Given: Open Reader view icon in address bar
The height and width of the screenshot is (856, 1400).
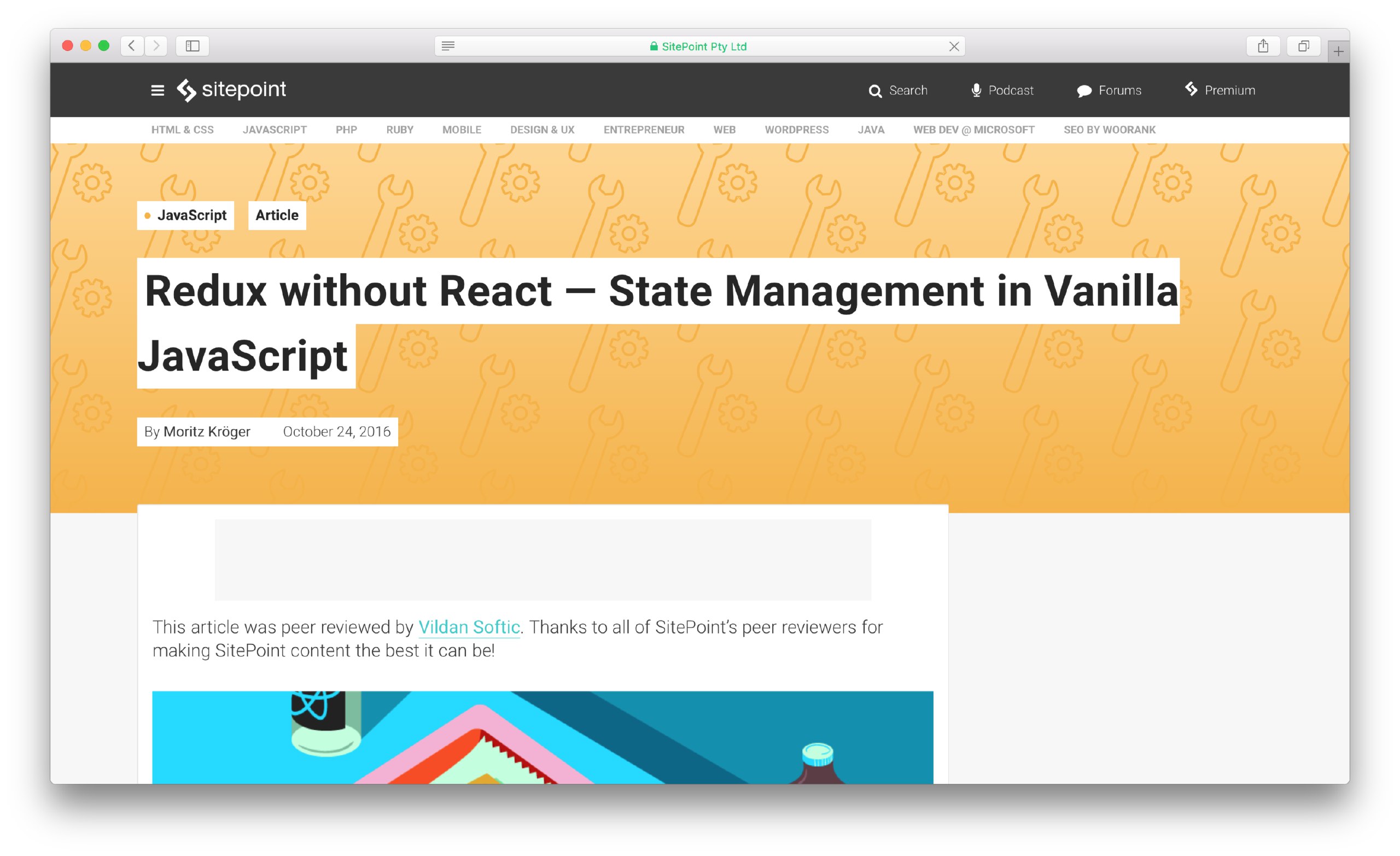Looking at the screenshot, I should (448, 46).
